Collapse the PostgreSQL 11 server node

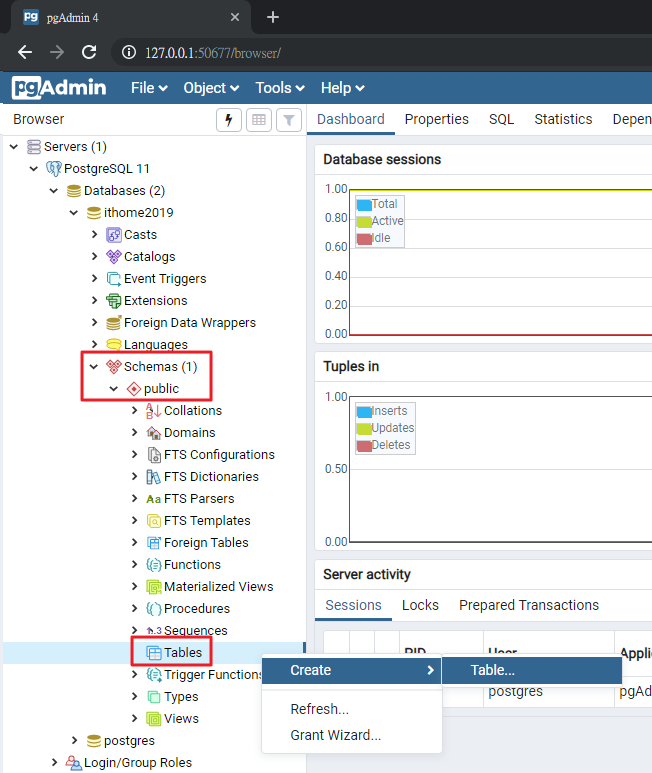(34, 169)
